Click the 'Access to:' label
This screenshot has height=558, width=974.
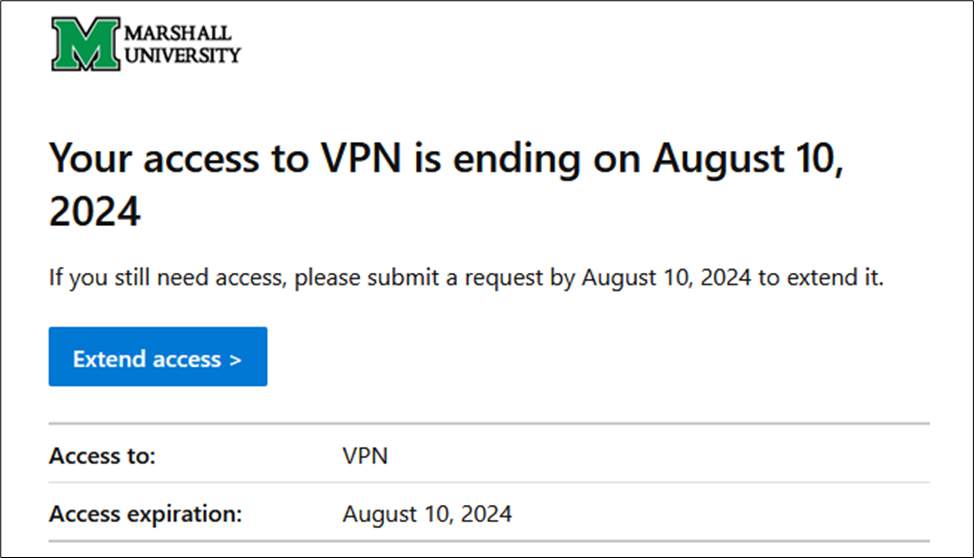102,456
